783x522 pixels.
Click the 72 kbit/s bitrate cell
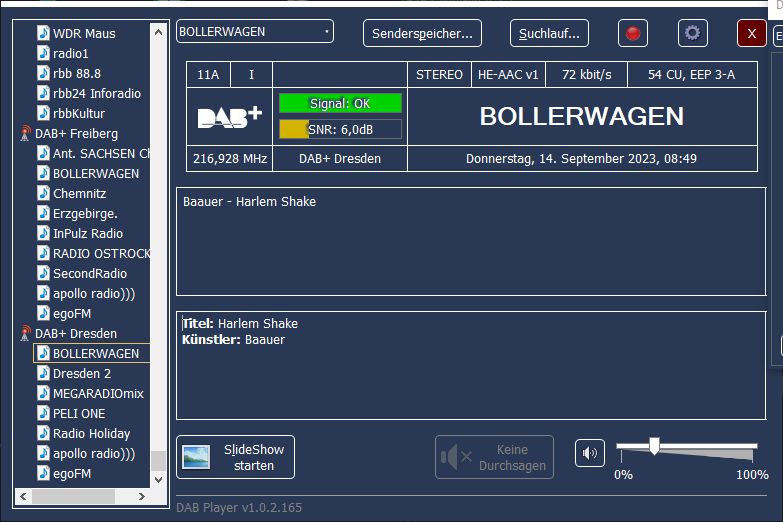pos(586,75)
